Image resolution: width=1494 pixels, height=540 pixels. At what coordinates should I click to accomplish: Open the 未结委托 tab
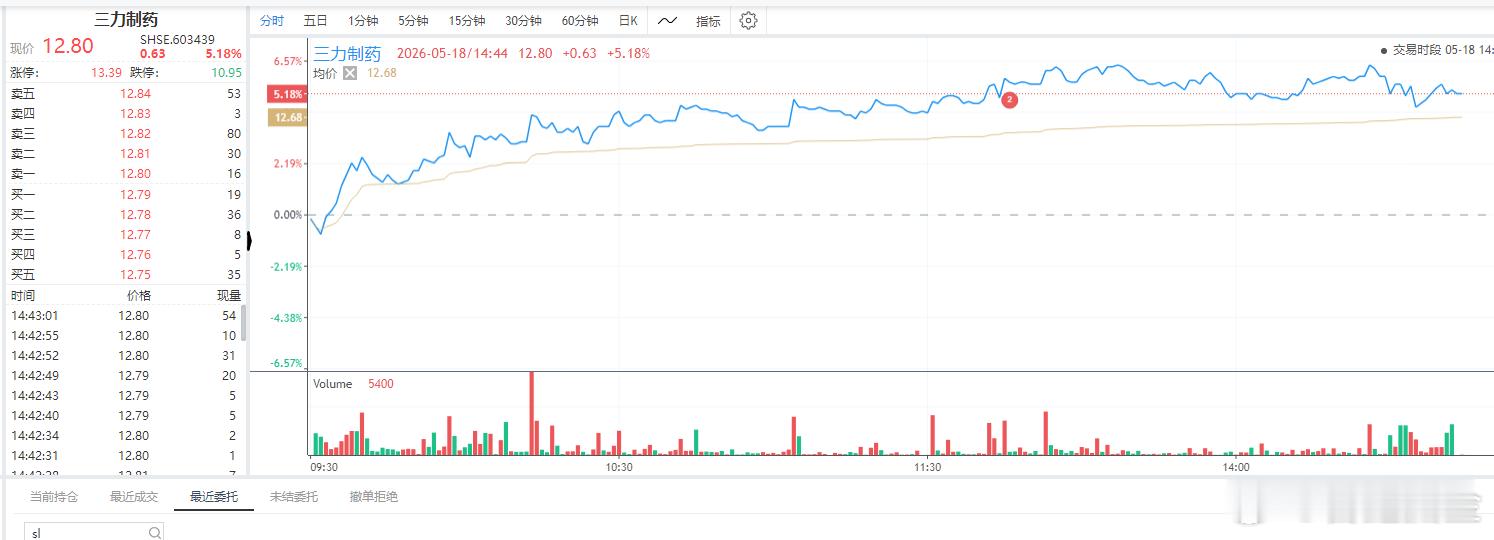(x=294, y=497)
